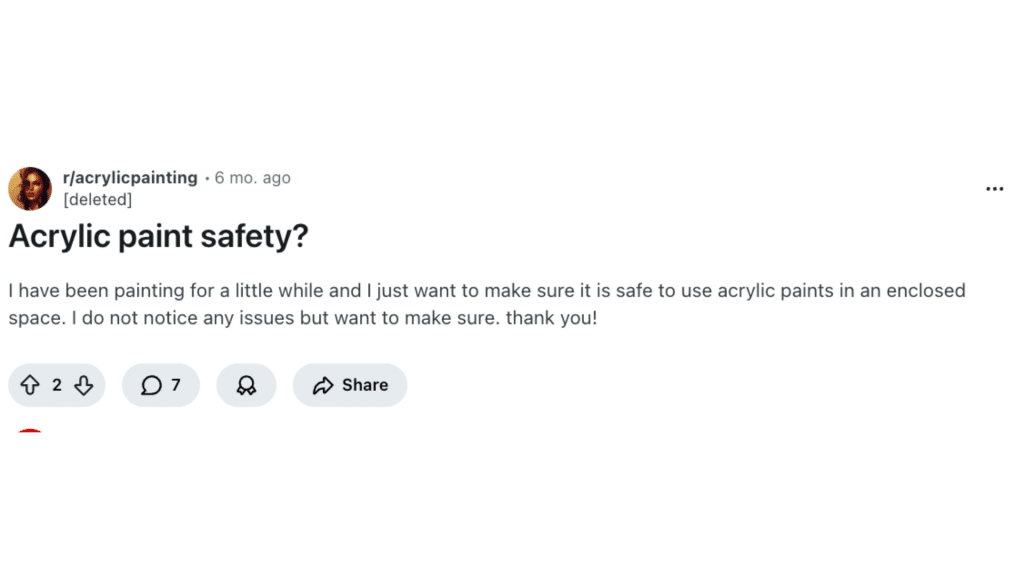Click the [deleted] author name
This screenshot has height=576, width=1024.
98,199
